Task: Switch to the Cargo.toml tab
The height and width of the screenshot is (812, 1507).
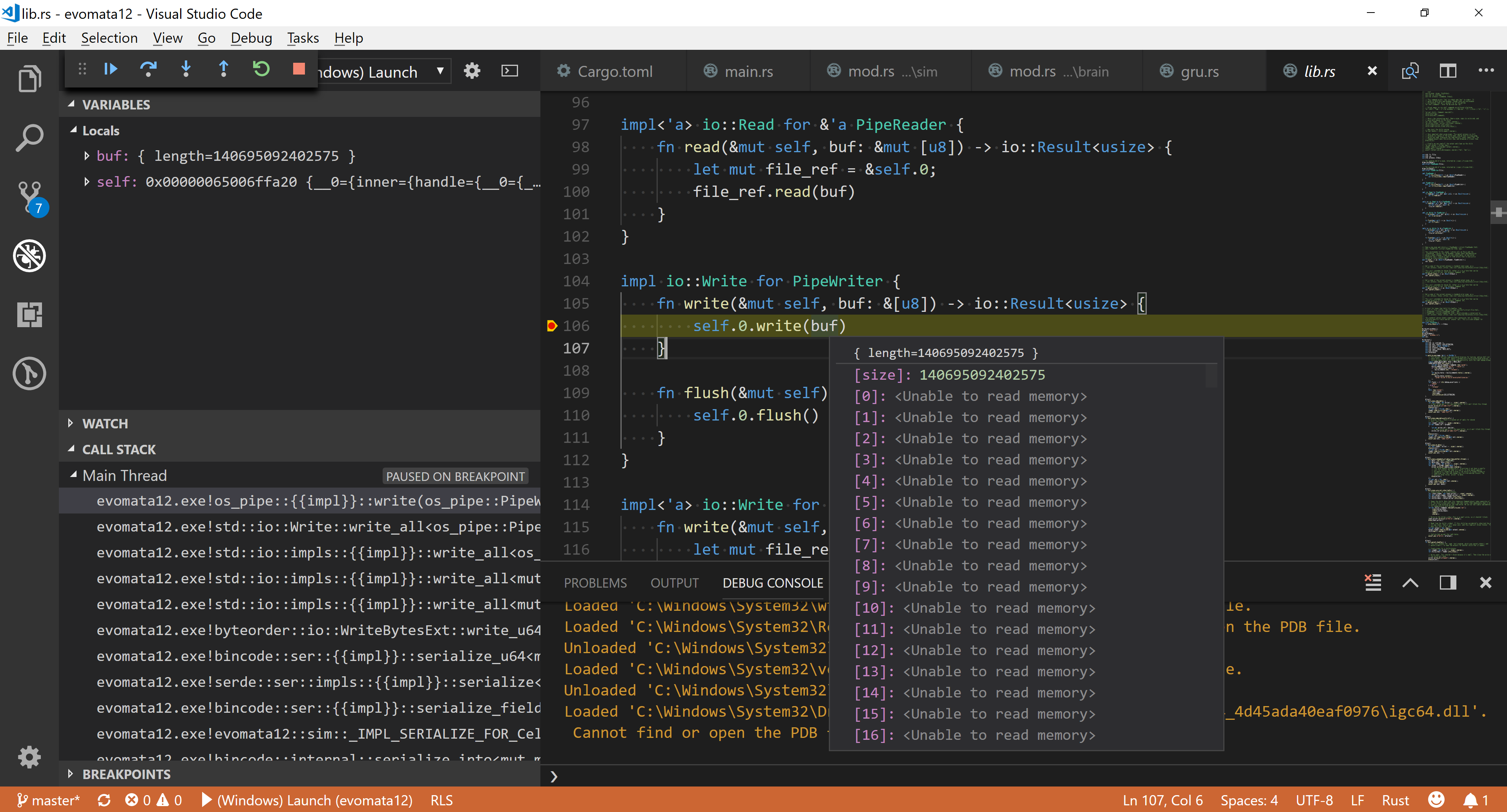Action: (x=613, y=71)
